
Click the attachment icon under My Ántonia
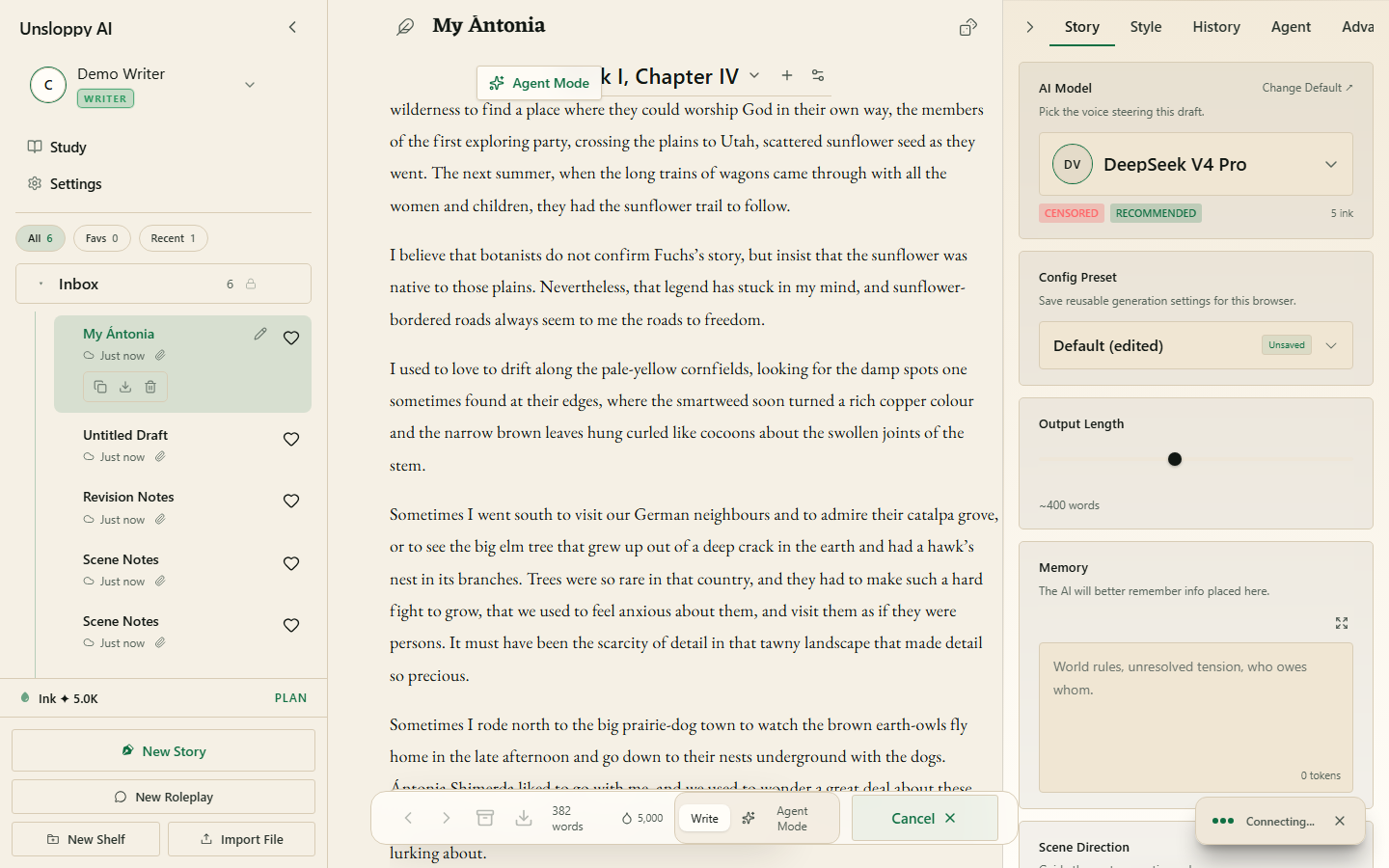pyautogui.click(x=160, y=355)
